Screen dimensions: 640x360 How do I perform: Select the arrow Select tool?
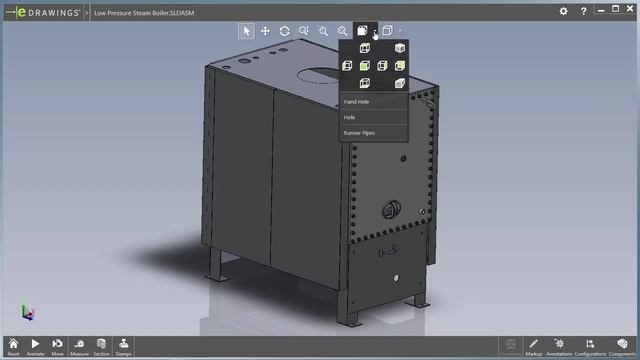coord(246,31)
